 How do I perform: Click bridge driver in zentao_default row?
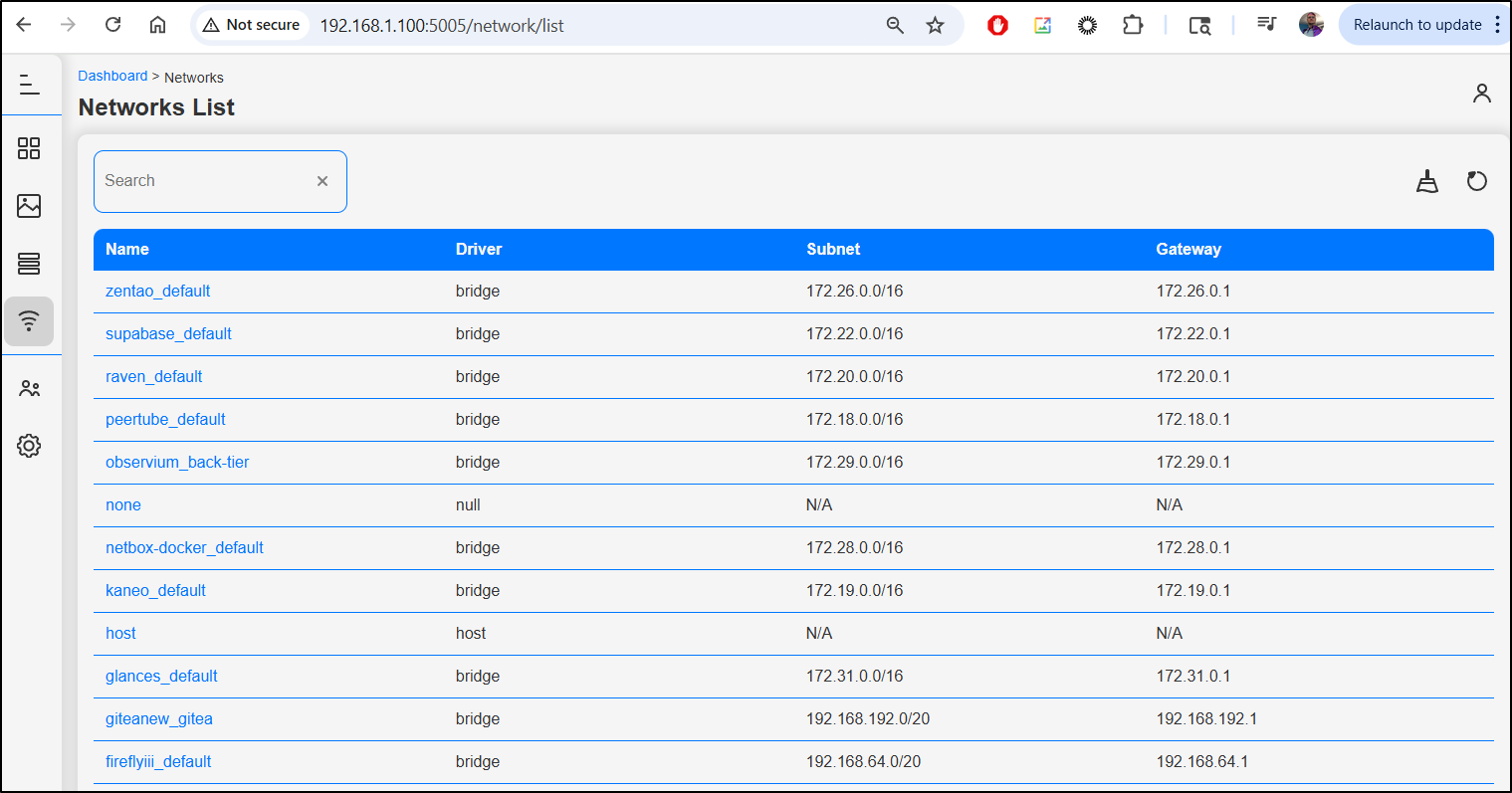(478, 291)
